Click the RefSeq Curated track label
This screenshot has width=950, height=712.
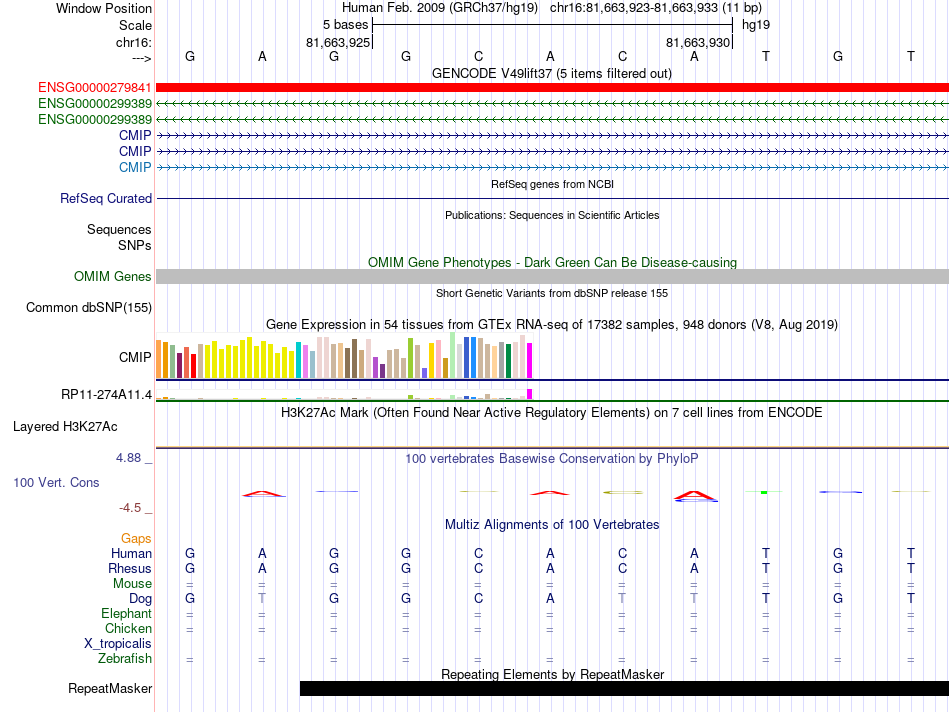coord(106,198)
